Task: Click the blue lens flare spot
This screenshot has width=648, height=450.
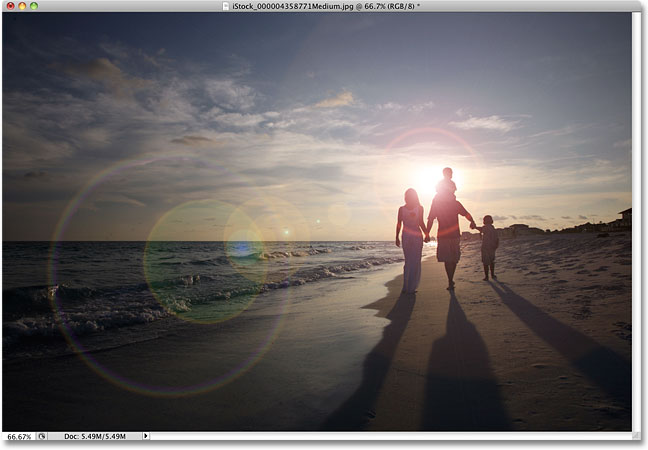Action: (243, 248)
